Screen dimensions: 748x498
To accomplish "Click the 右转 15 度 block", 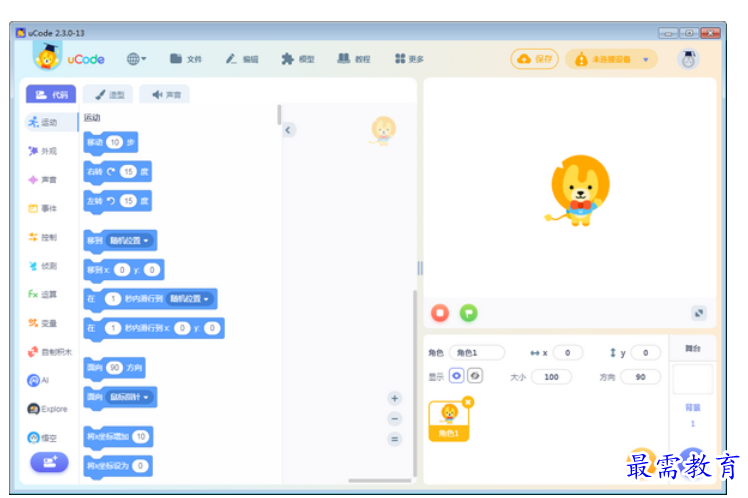I will click(x=117, y=172).
